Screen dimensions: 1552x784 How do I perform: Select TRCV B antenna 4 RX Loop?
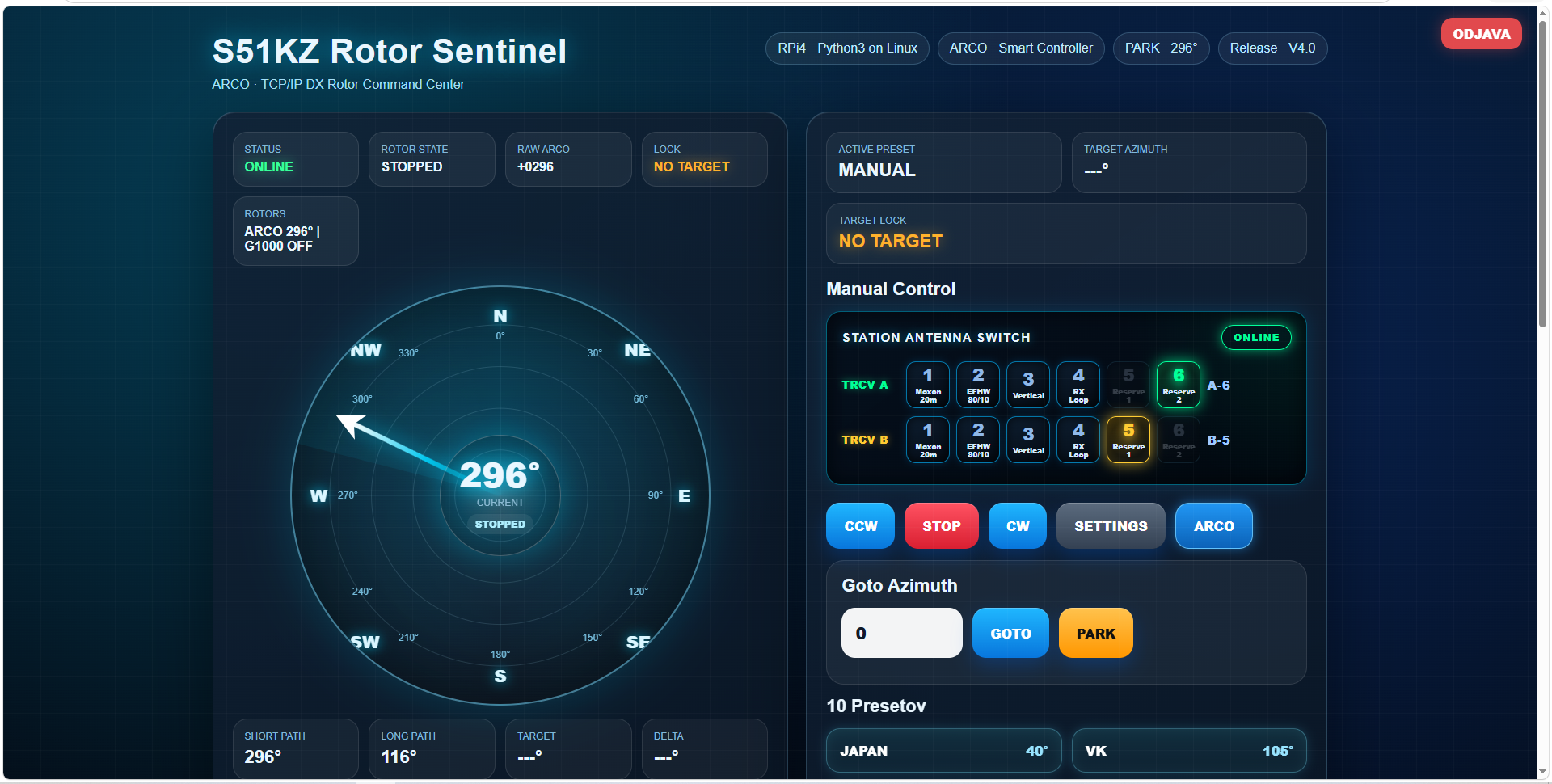pyautogui.click(x=1078, y=440)
